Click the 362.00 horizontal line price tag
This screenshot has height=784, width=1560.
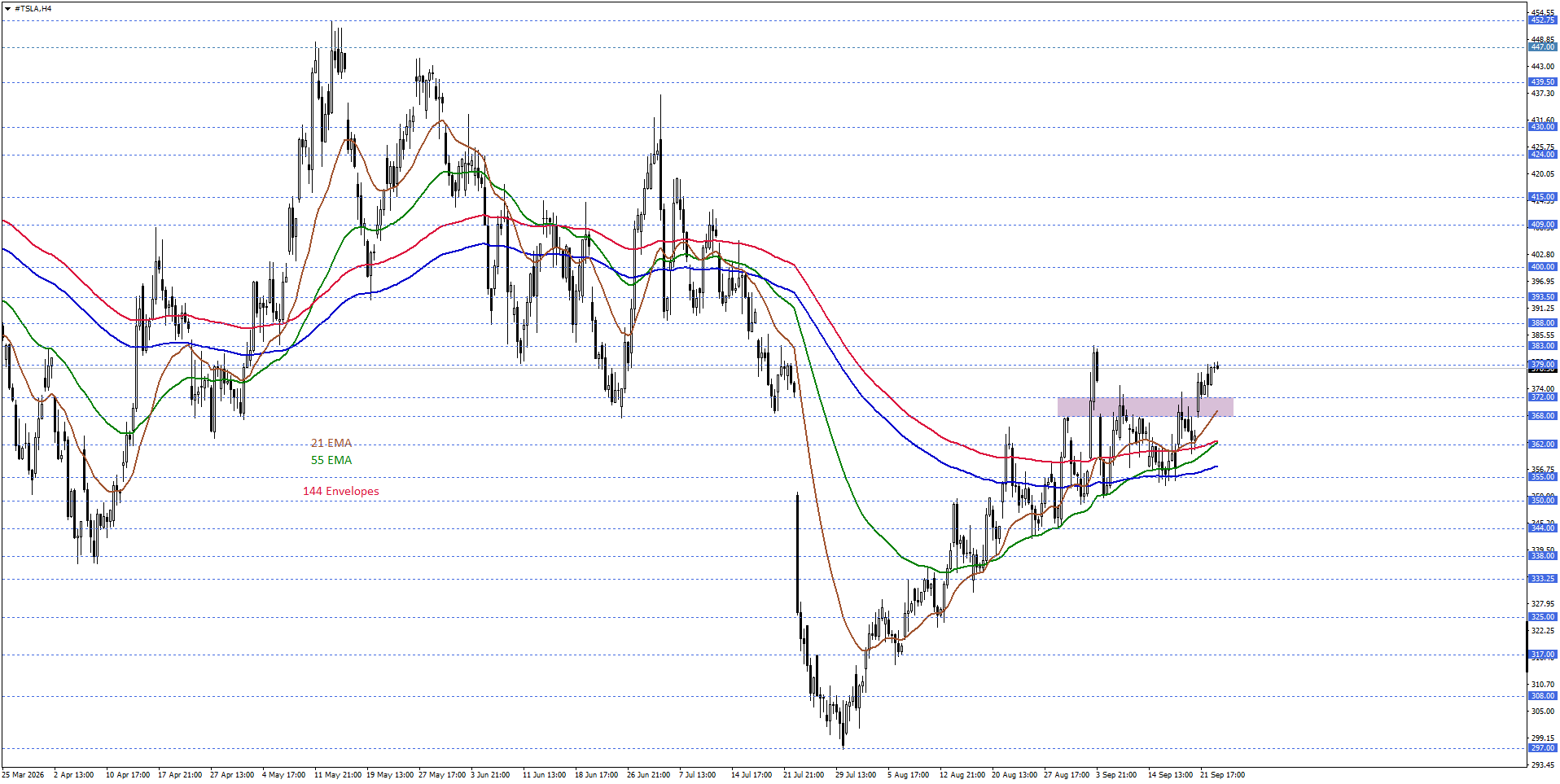(x=1543, y=445)
